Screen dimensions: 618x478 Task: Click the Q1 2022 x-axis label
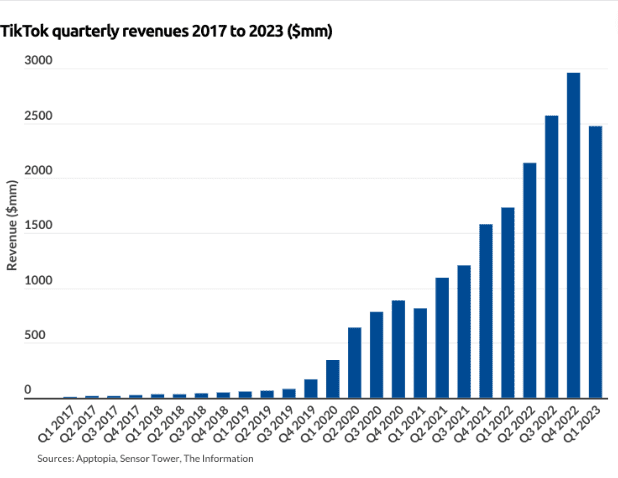click(x=494, y=424)
